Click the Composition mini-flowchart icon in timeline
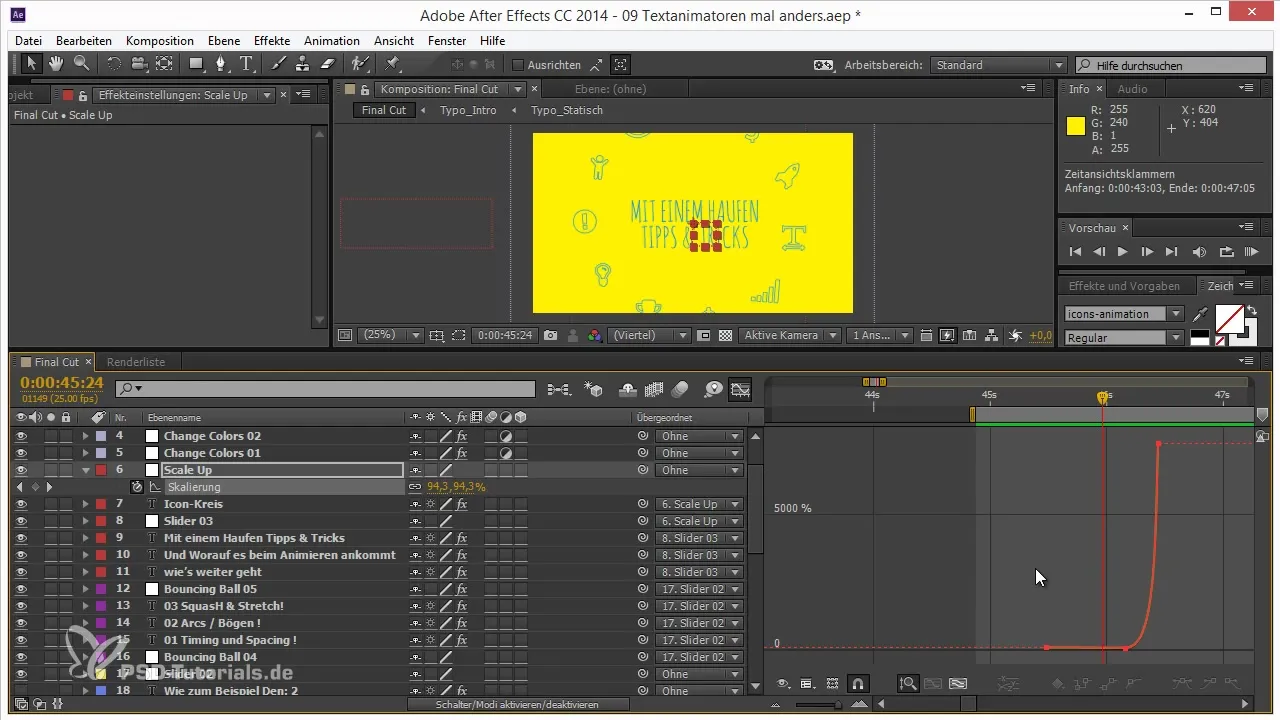 558,388
